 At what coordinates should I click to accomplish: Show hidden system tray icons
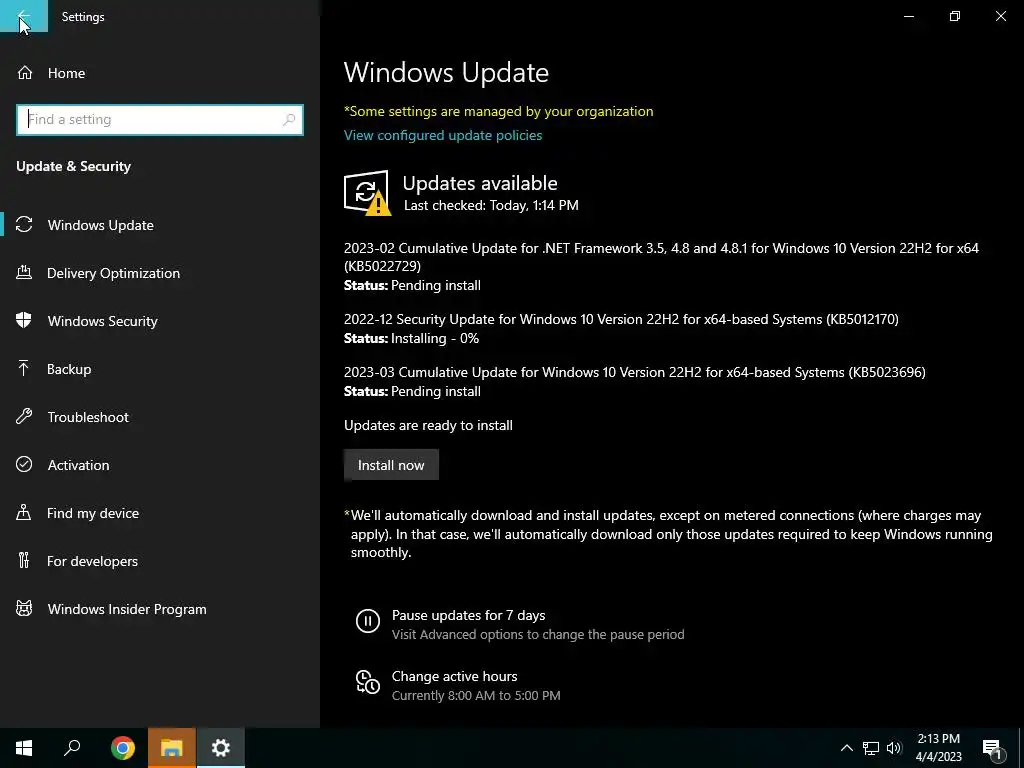point(846,748)
